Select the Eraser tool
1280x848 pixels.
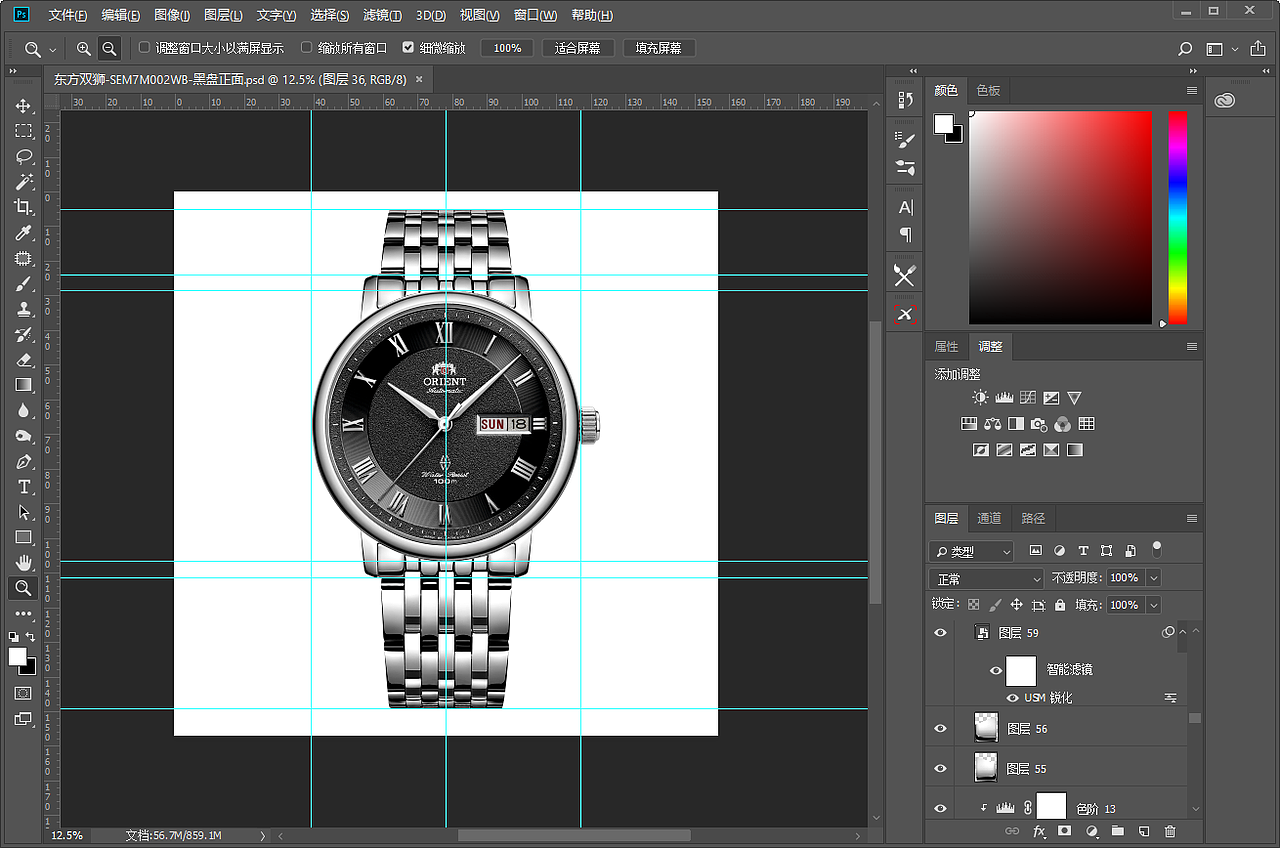(23, 360)
